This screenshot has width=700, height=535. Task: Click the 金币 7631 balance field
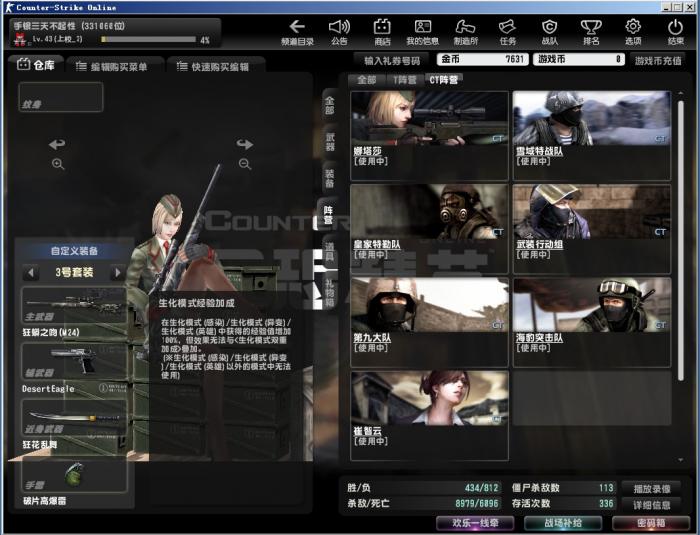point(483,59)
